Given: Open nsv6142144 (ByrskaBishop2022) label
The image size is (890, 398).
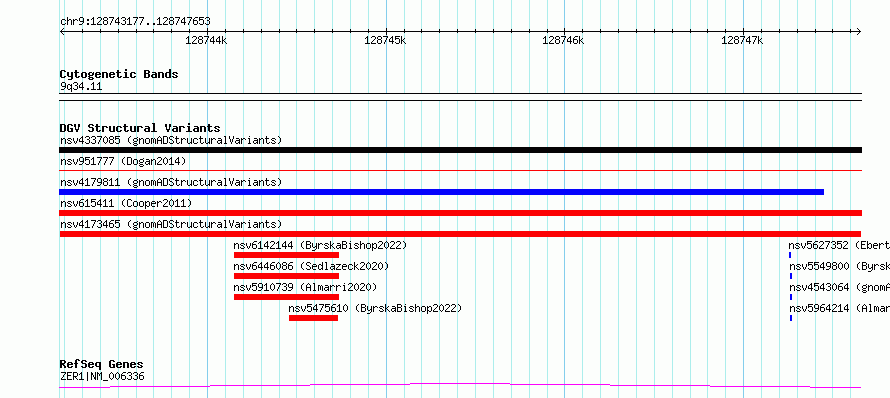Looking at the screenshot, I should click(x=320, y=245).
